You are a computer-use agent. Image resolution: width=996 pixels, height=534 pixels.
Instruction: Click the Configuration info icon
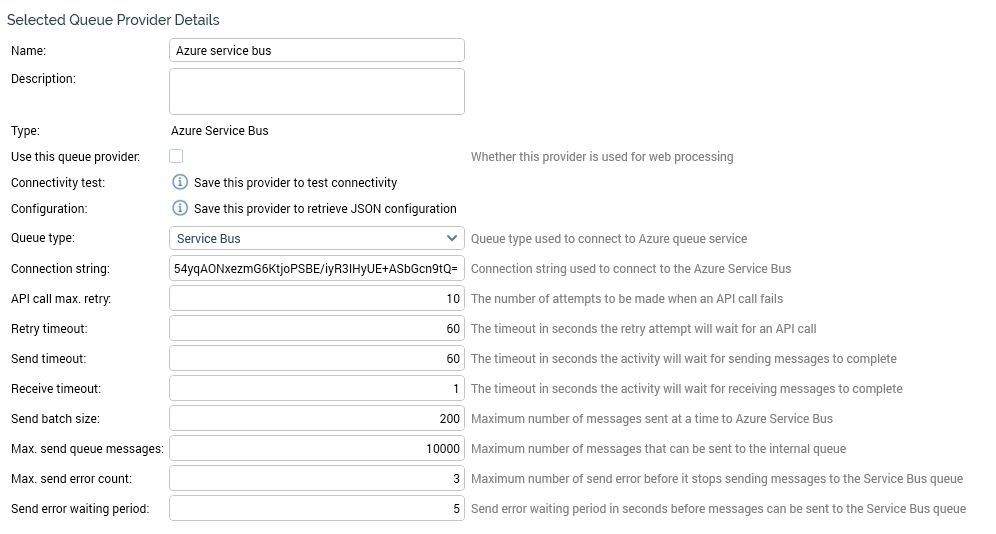[x=180, y=208]
